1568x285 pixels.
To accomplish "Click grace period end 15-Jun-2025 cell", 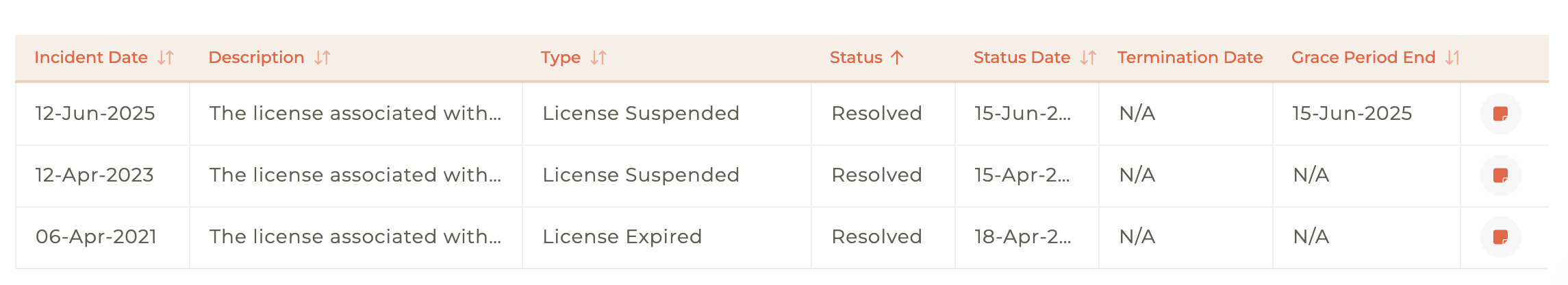I will pyautogui.click(x=1352, y=114).
